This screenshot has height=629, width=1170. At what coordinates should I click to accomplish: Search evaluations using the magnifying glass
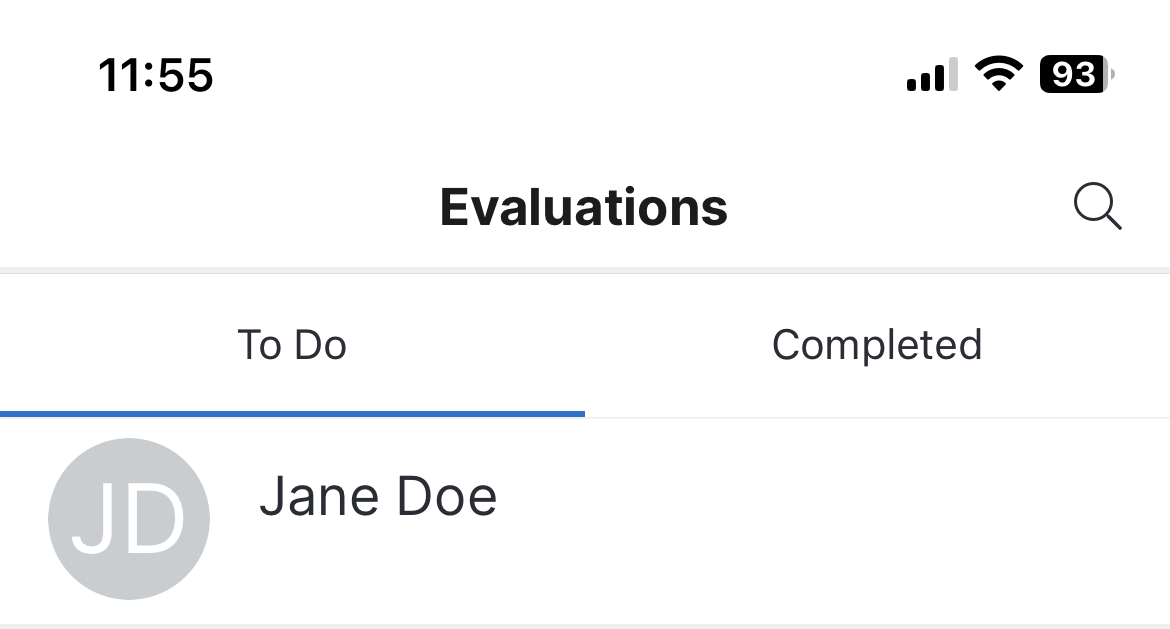1097,208
